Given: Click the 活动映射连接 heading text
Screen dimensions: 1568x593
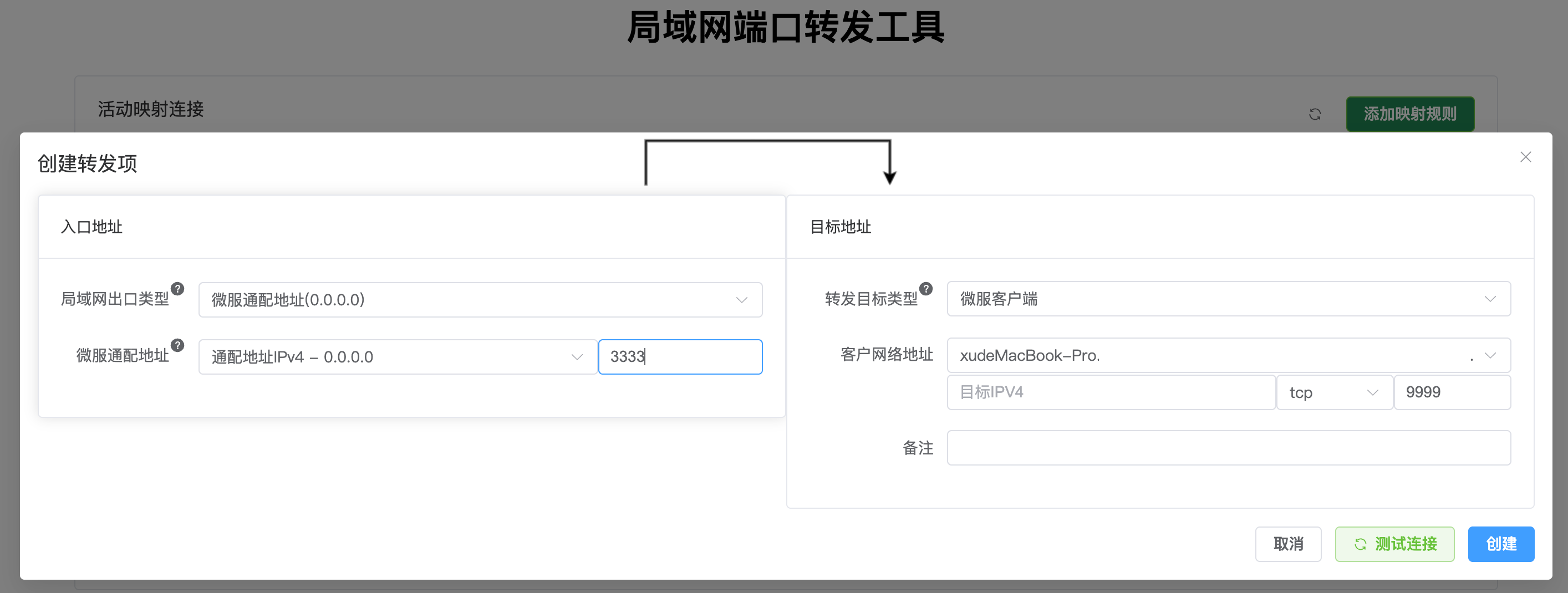Looking at the screenshot, I should tap(150, 109).
